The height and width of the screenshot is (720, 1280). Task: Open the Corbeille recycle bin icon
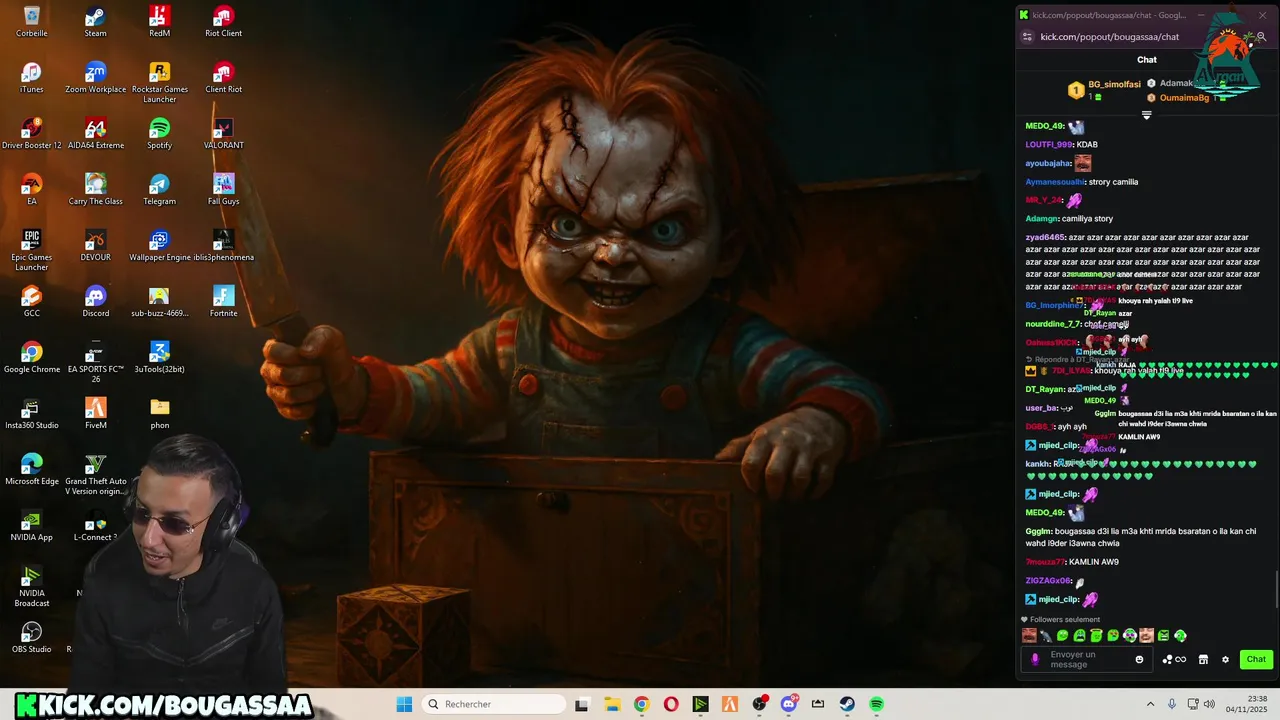coord(32,21)
